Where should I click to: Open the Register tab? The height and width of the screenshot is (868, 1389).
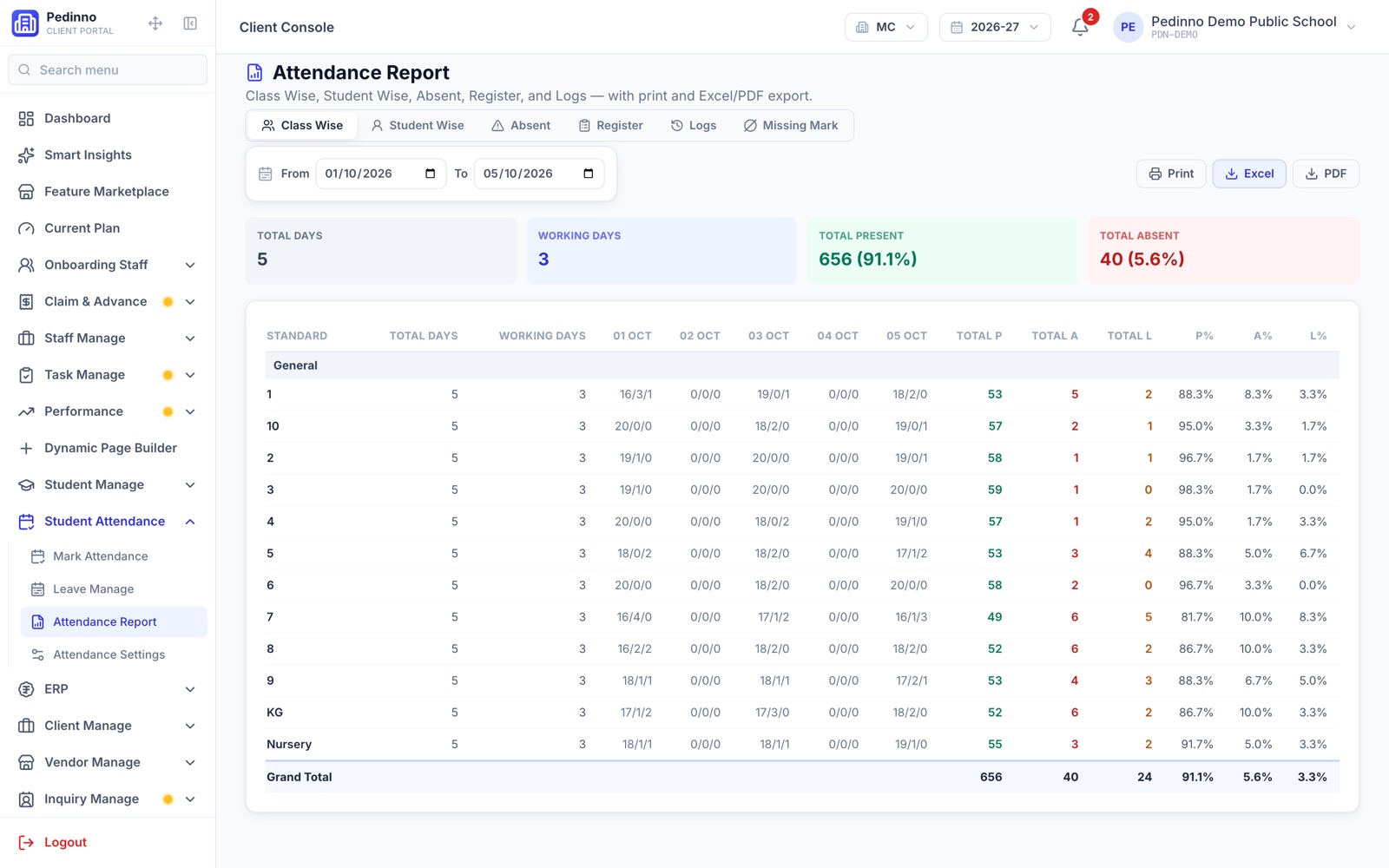(611, 125)
